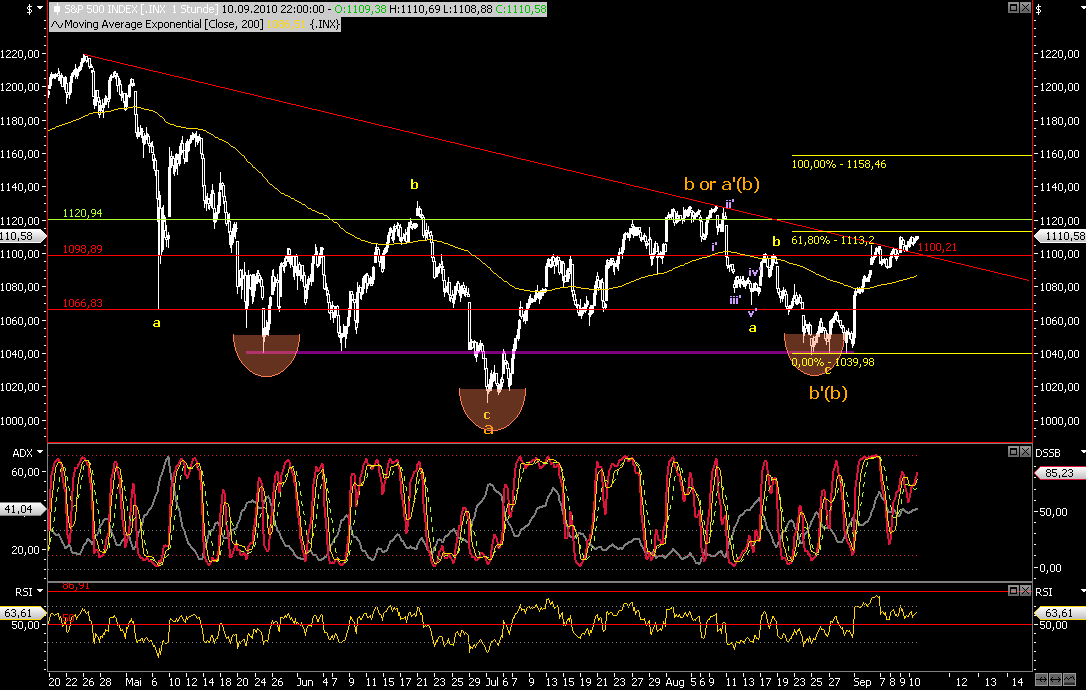1086x690 pixels.
Task: Click the 'Jul' label on time axis
Action: pyautogui.click(x=491, y=682)
